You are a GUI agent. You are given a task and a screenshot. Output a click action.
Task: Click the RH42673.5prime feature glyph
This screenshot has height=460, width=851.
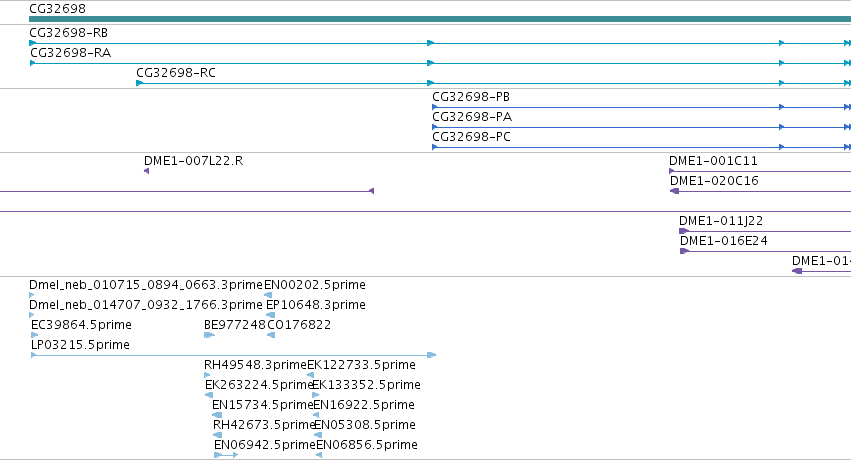pos(218,436)
